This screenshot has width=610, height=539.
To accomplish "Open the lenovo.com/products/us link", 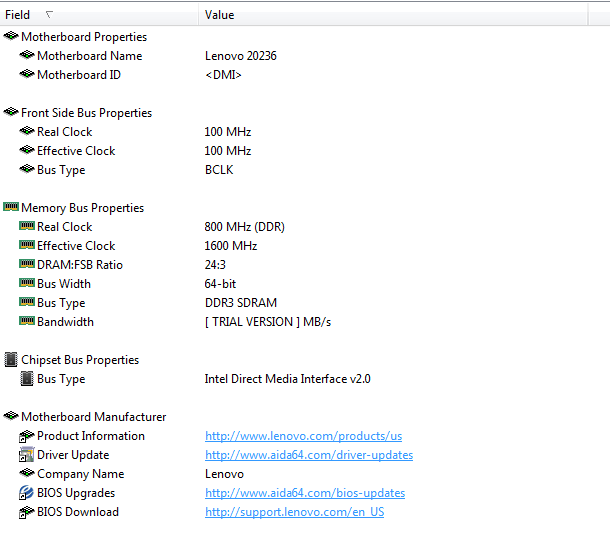I will coord(303,436).
